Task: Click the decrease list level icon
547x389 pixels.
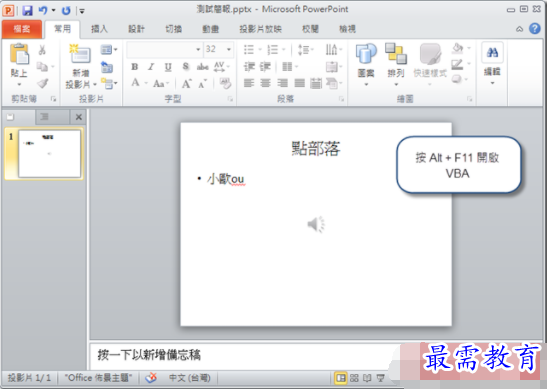Action: 249,67
